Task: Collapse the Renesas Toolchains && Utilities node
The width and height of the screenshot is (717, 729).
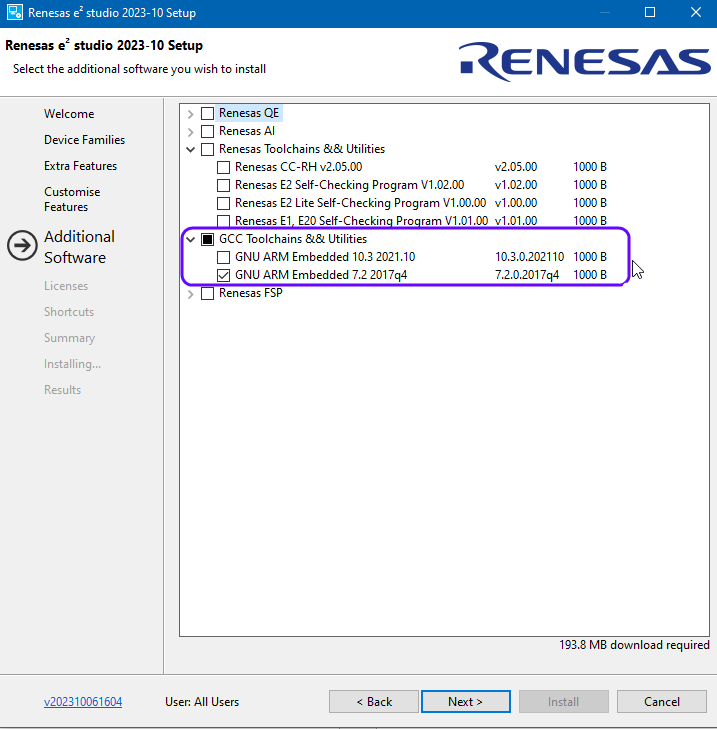Action: [x=191, y=149]
